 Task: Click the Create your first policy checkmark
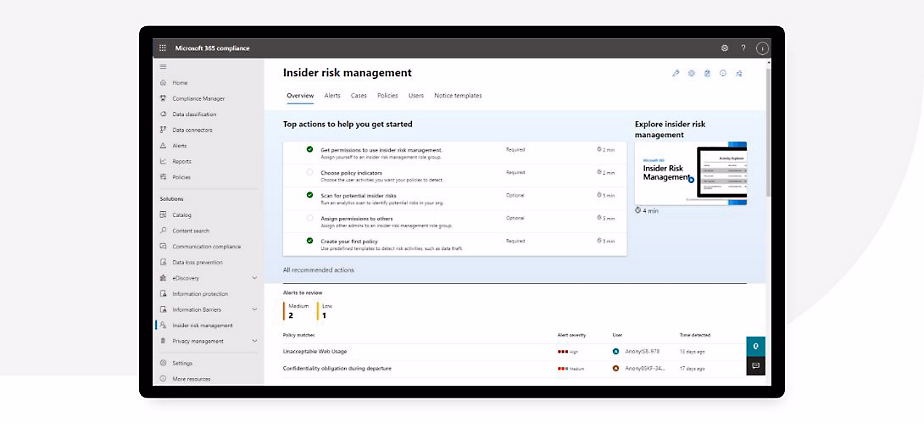[x=310, y=241]
